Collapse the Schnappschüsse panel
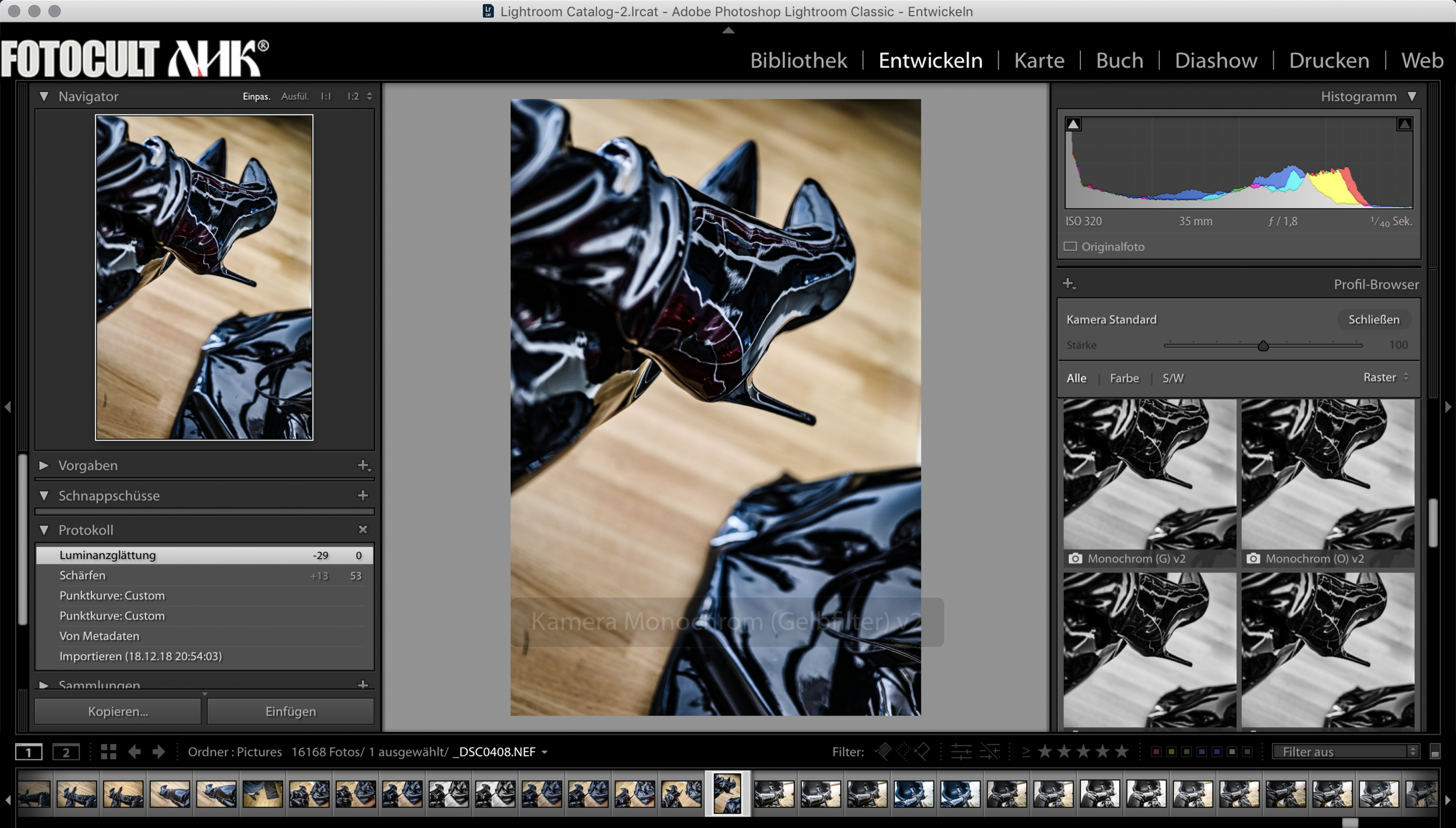This screenshot has height=828, width=1456. pyautogui.click(x=44, y=496)
